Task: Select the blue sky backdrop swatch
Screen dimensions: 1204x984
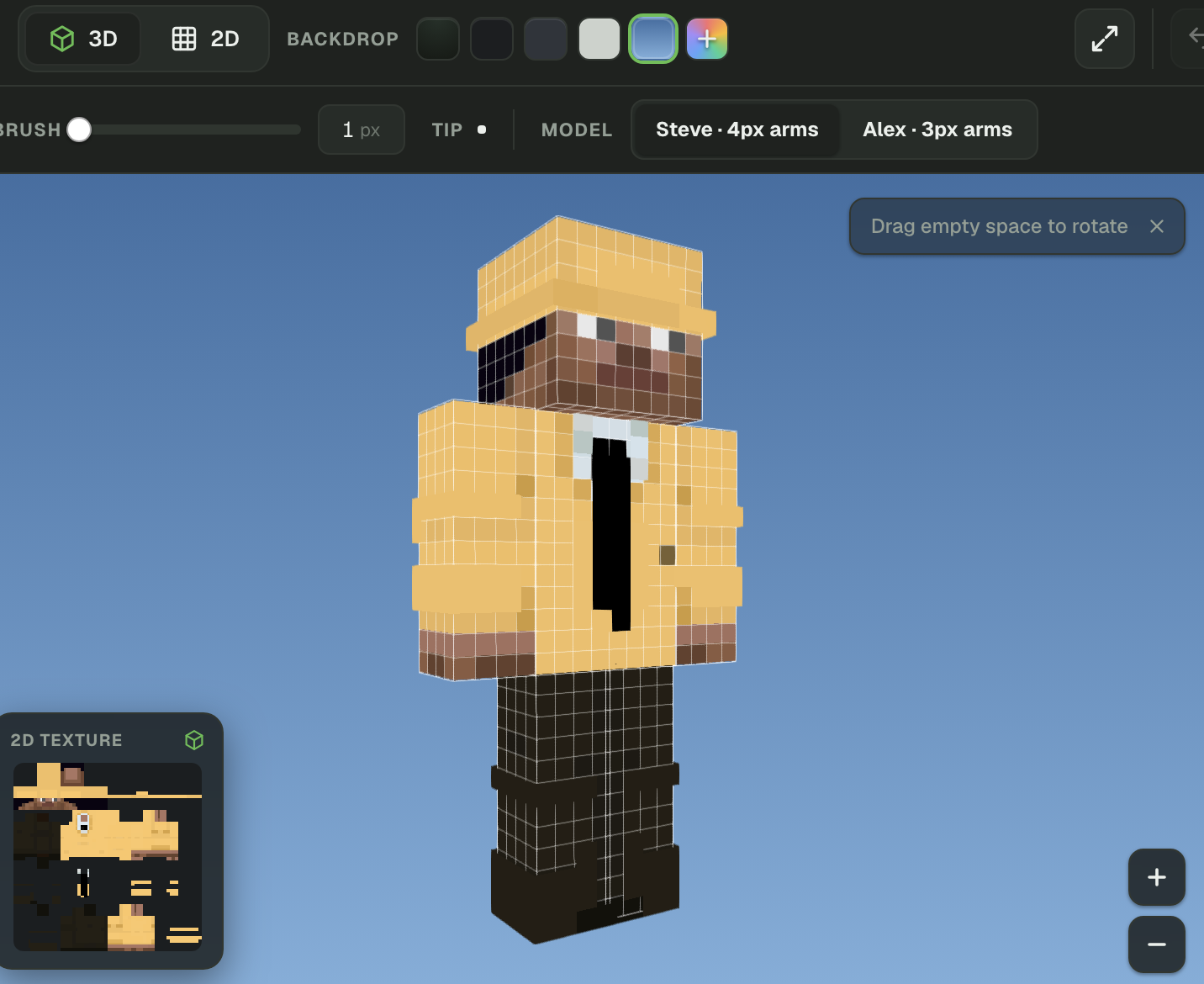Action: tap(653, 39)
